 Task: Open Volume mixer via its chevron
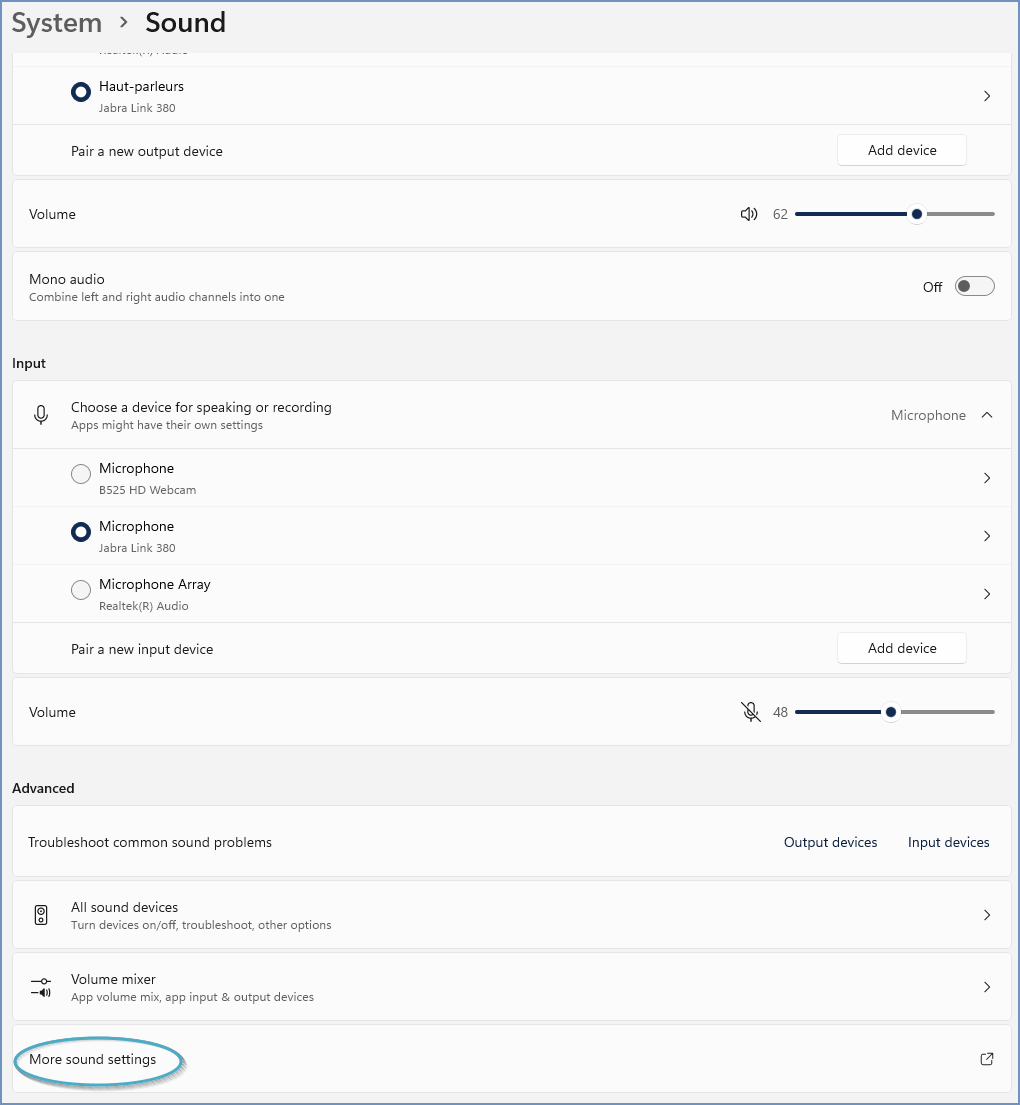(987, 986)
